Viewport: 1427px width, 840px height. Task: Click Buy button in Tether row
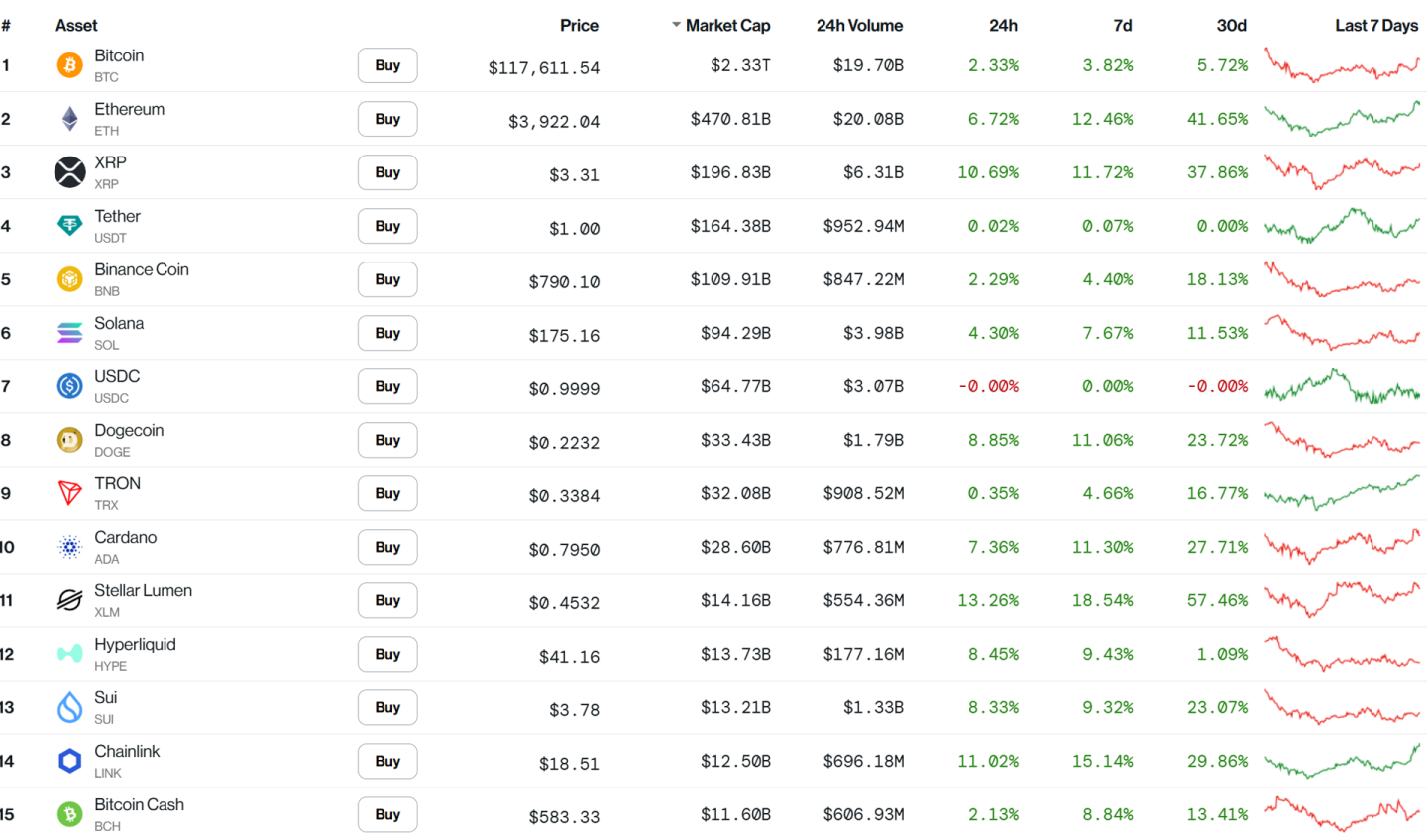387,226
